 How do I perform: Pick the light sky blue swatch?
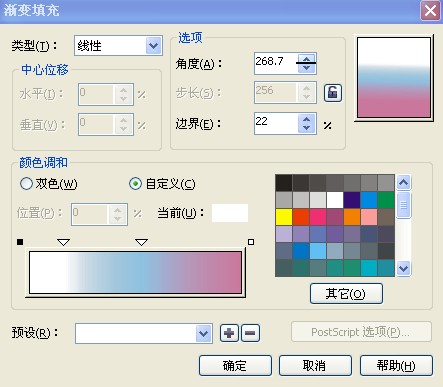click(x=318, y=251)
